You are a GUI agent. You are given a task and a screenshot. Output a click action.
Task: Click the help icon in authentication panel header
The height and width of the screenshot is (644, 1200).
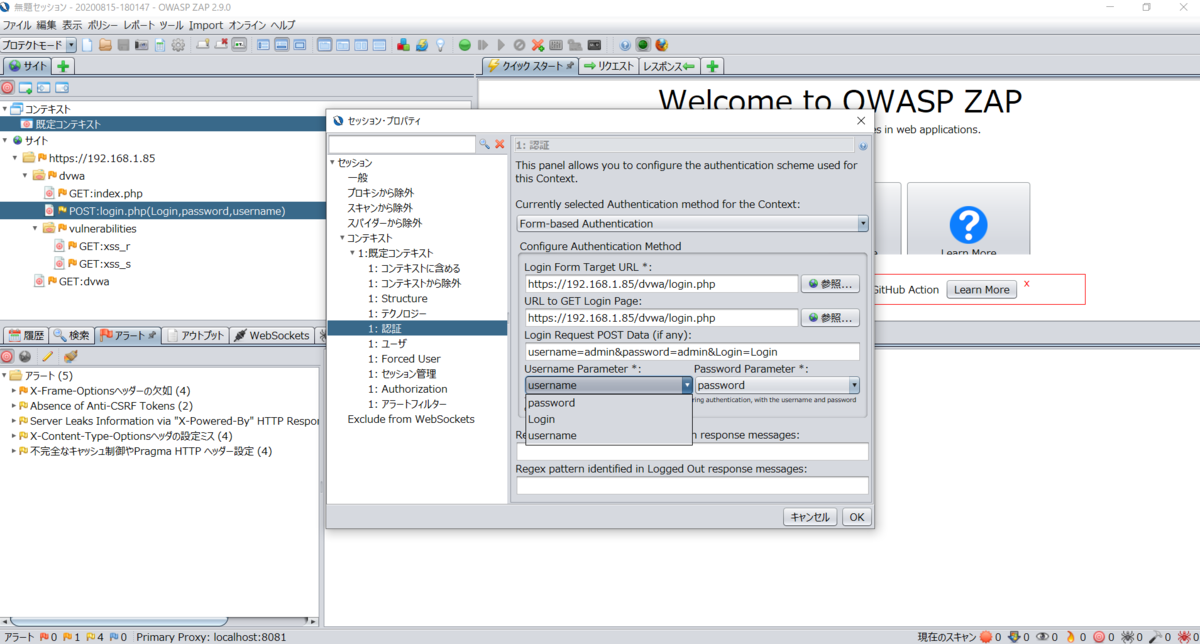pos(863,145)
